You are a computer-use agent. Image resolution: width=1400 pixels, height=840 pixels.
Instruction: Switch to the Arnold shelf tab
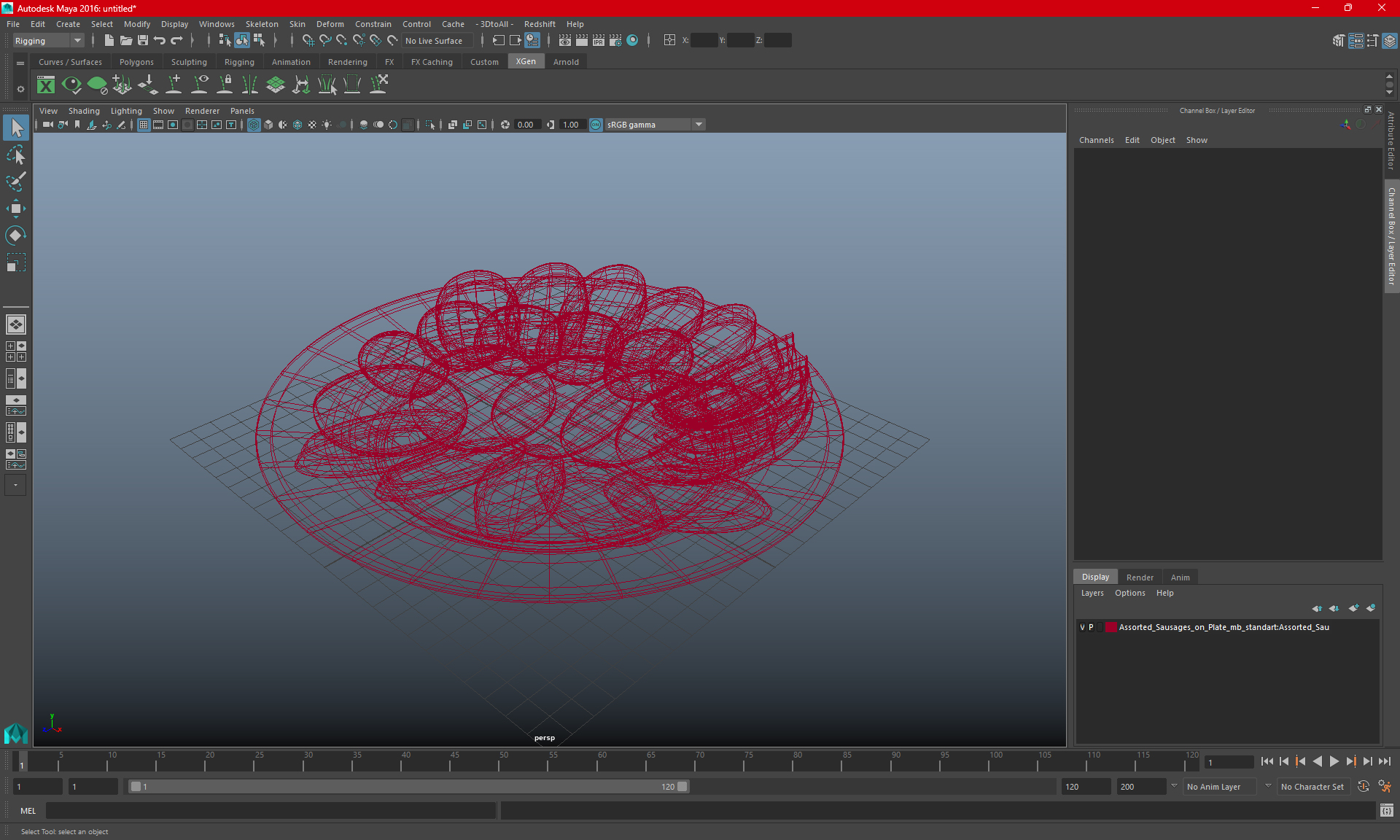tap(566, 62)
